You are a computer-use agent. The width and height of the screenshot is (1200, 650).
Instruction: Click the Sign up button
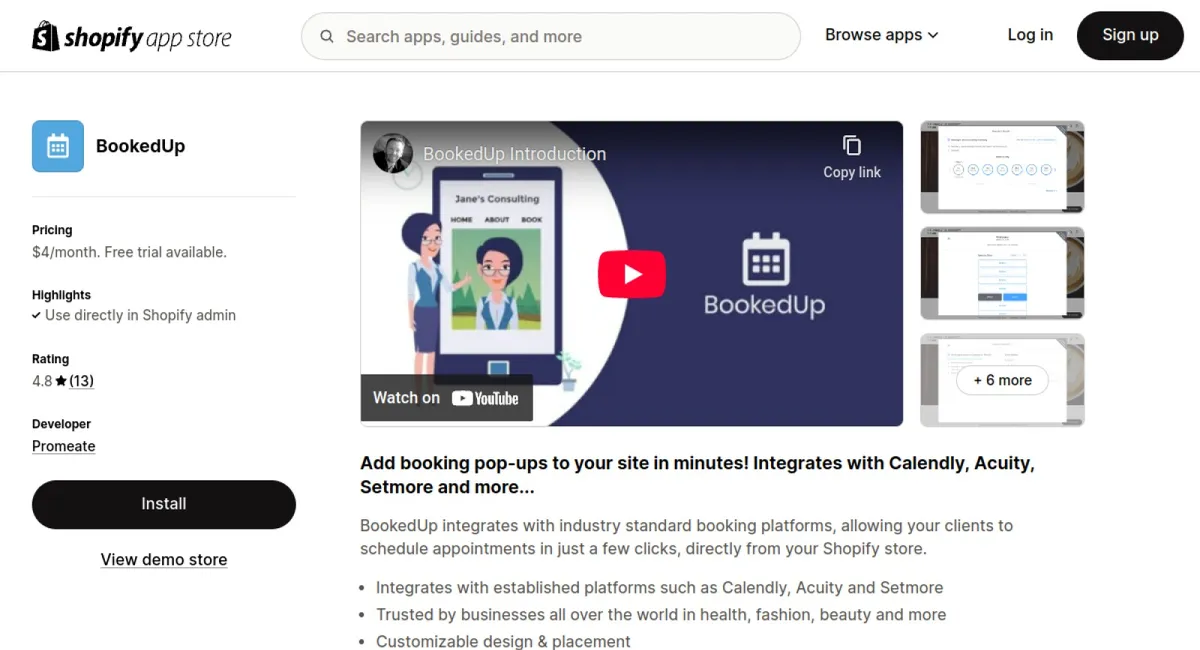point(1130,35)
